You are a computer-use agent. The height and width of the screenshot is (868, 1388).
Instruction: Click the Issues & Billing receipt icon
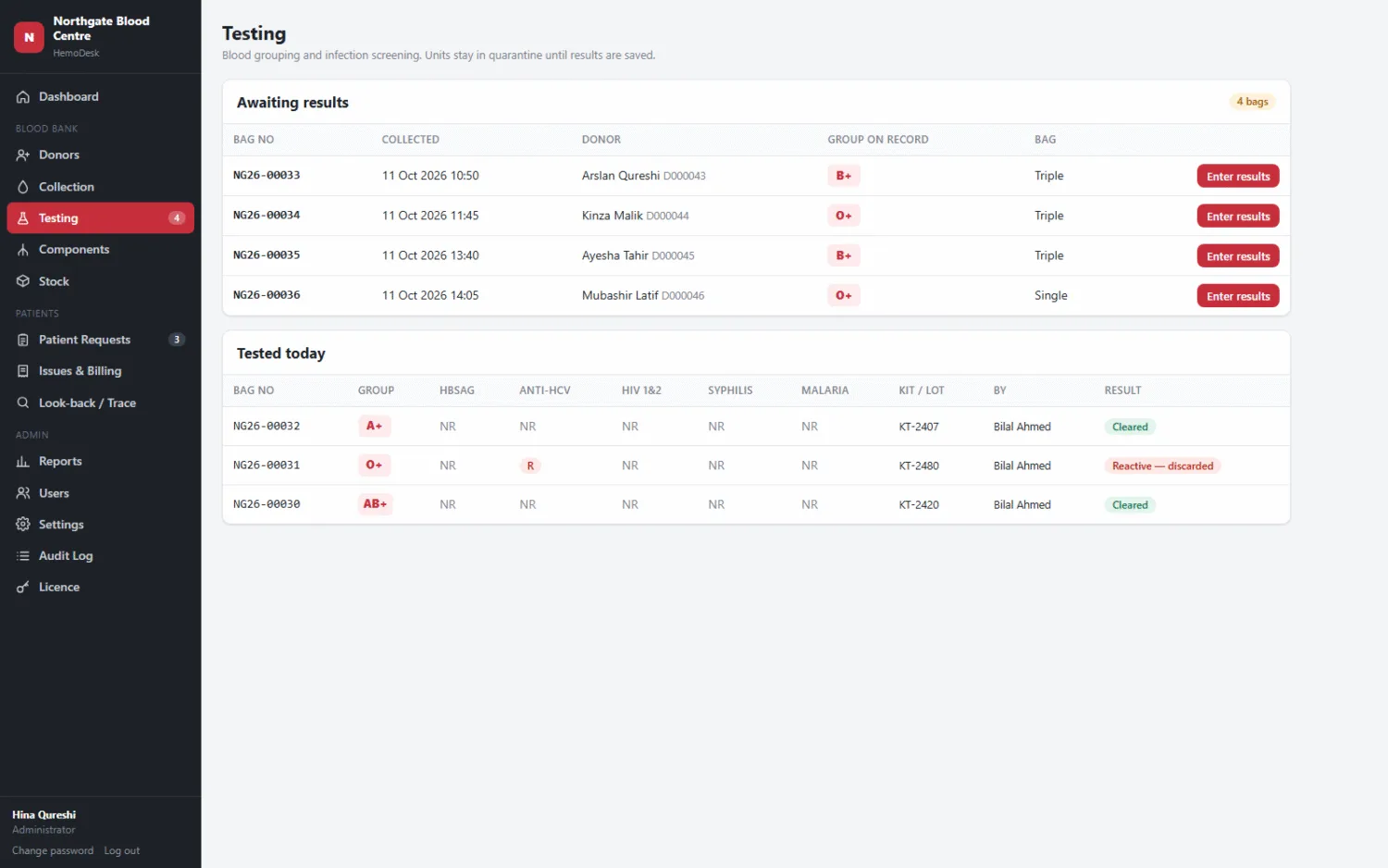(x=23, y=371)
